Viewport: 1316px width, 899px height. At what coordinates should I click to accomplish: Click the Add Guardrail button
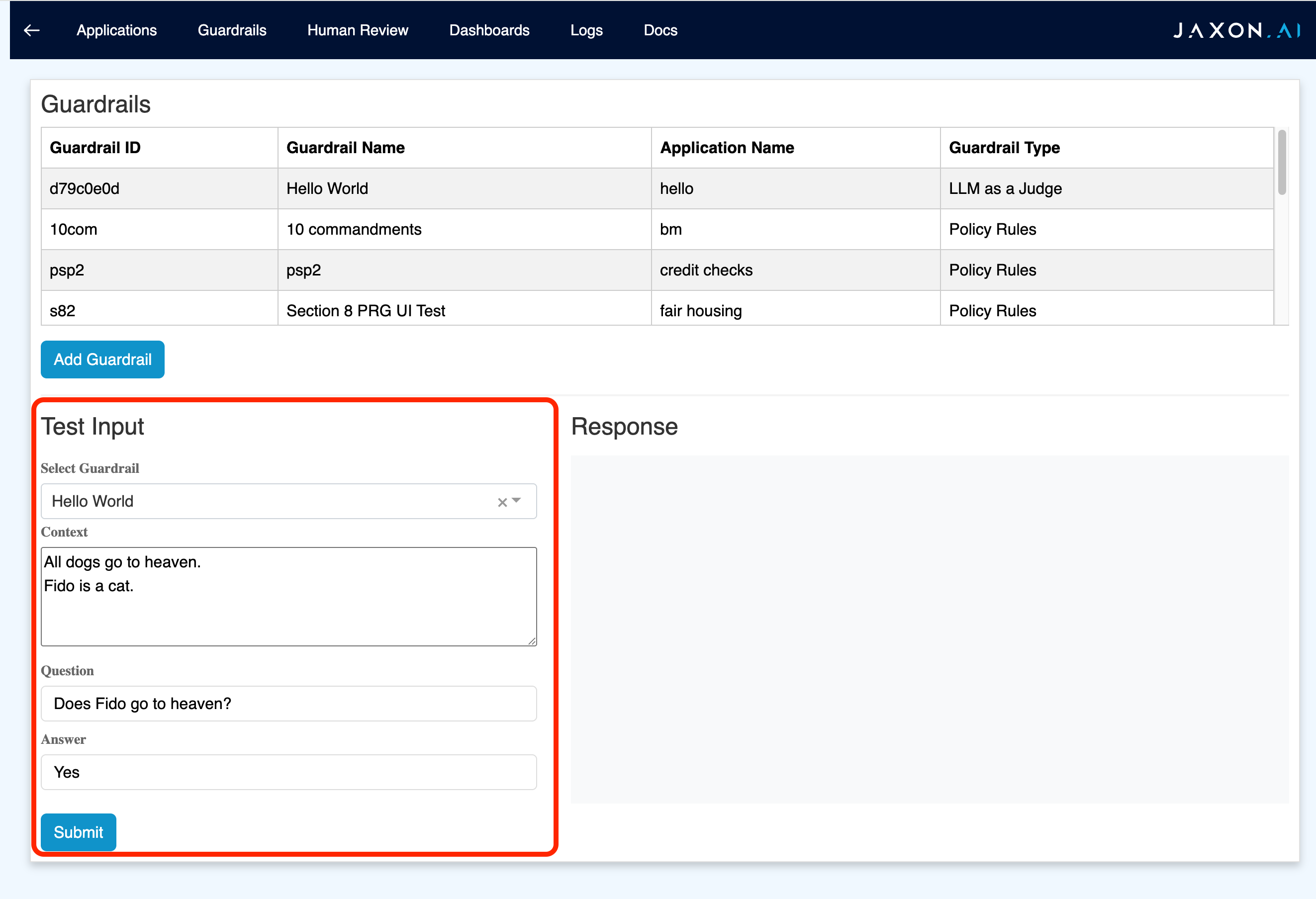click(102, 360)
